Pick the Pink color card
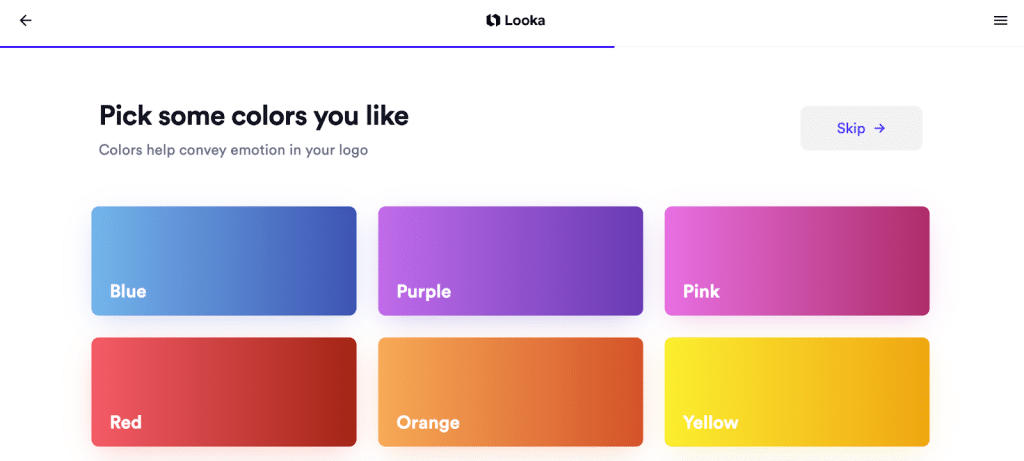 [797, 260]
